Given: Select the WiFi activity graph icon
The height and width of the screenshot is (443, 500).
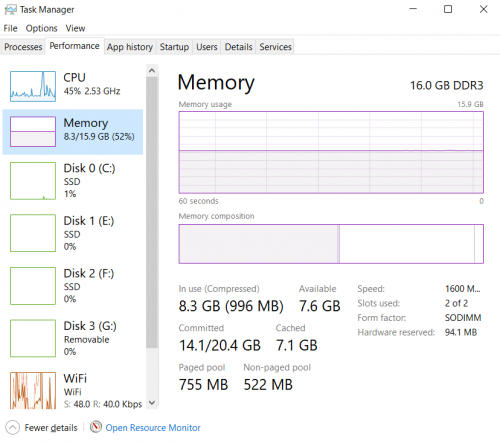Looking at the screenshot, I should click(x=33, y=390).
